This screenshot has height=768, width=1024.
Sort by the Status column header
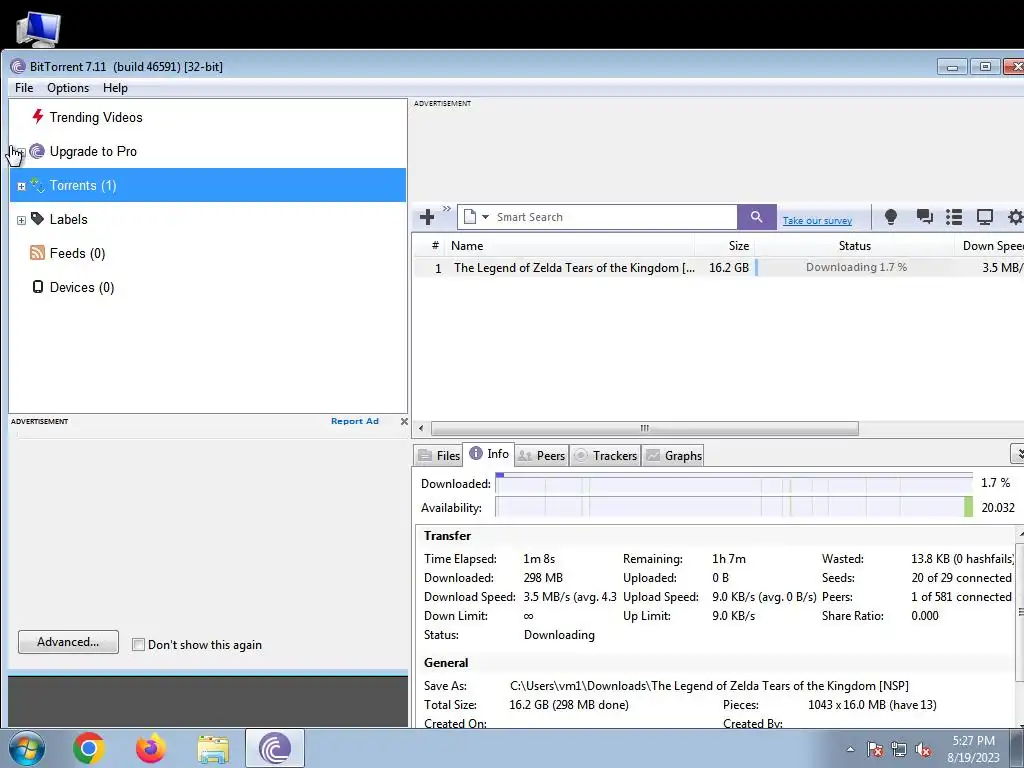pos(854,246)
